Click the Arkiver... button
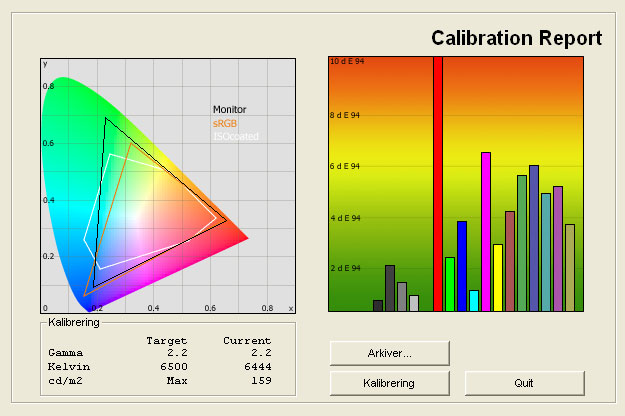The width and height of the screenshot is (625, 416). (x=389, y=353)
